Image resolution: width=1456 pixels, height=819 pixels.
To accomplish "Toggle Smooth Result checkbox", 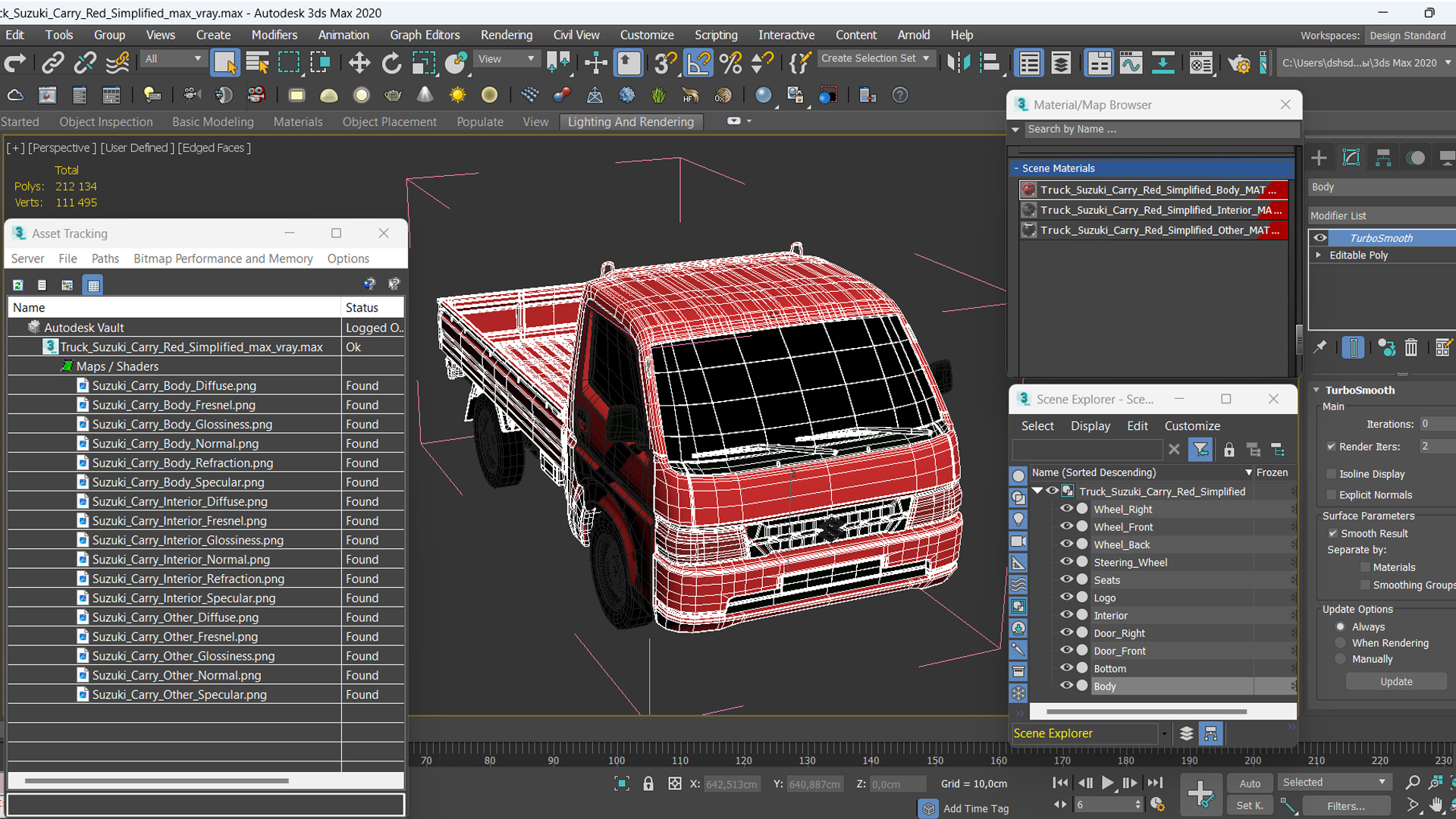I will coord(1332,534).
